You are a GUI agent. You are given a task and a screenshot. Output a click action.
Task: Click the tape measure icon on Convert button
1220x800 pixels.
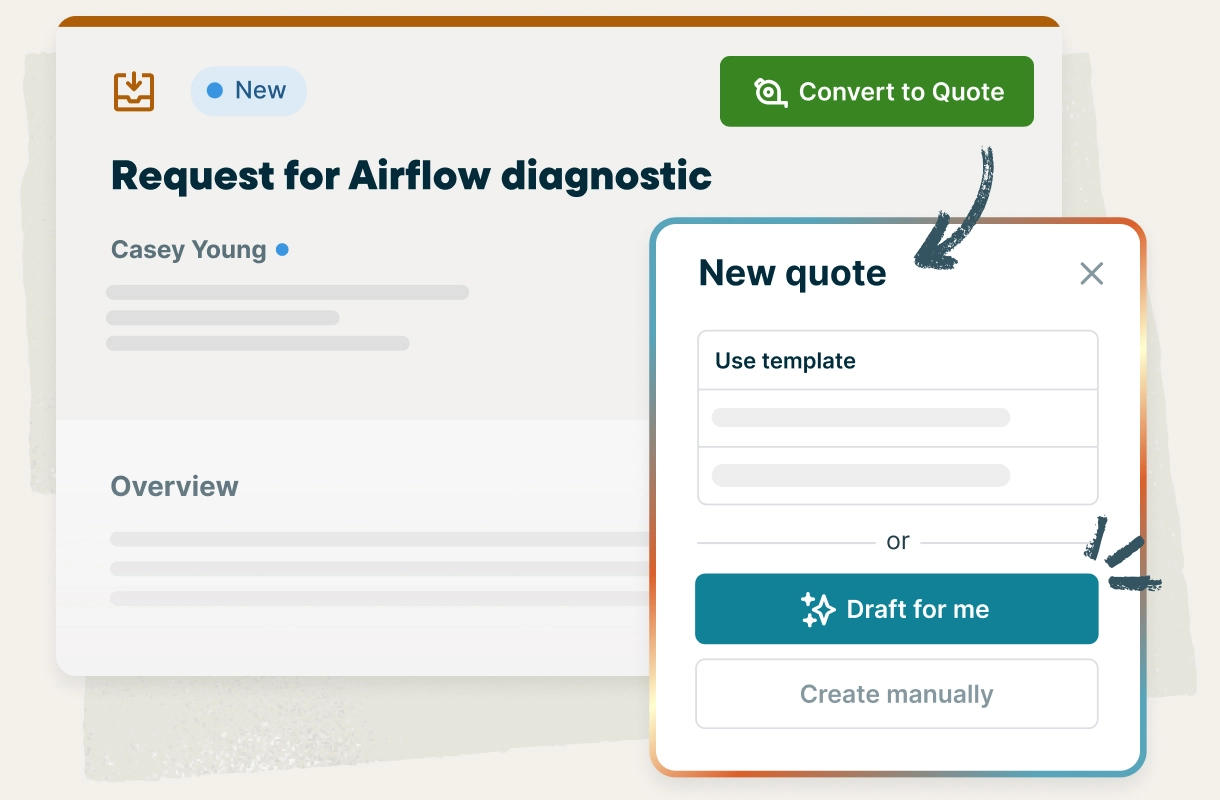769,92
